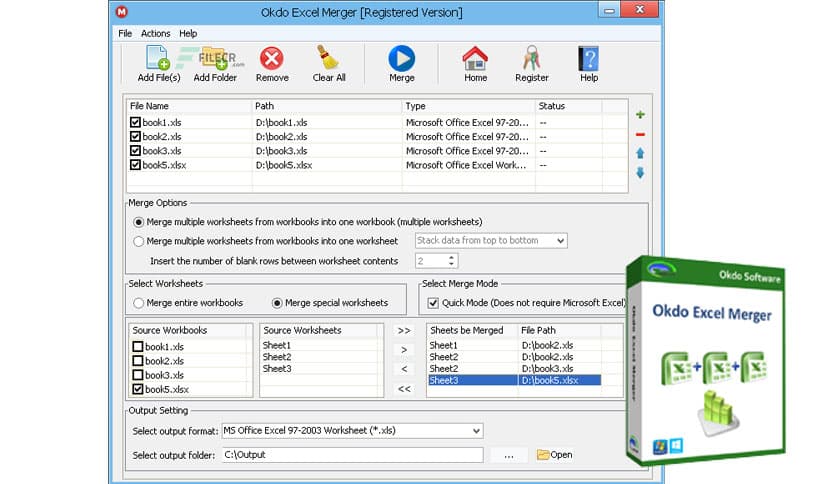
Task: Click the > add selected sheet button
Action: click(x=404, y=350)
